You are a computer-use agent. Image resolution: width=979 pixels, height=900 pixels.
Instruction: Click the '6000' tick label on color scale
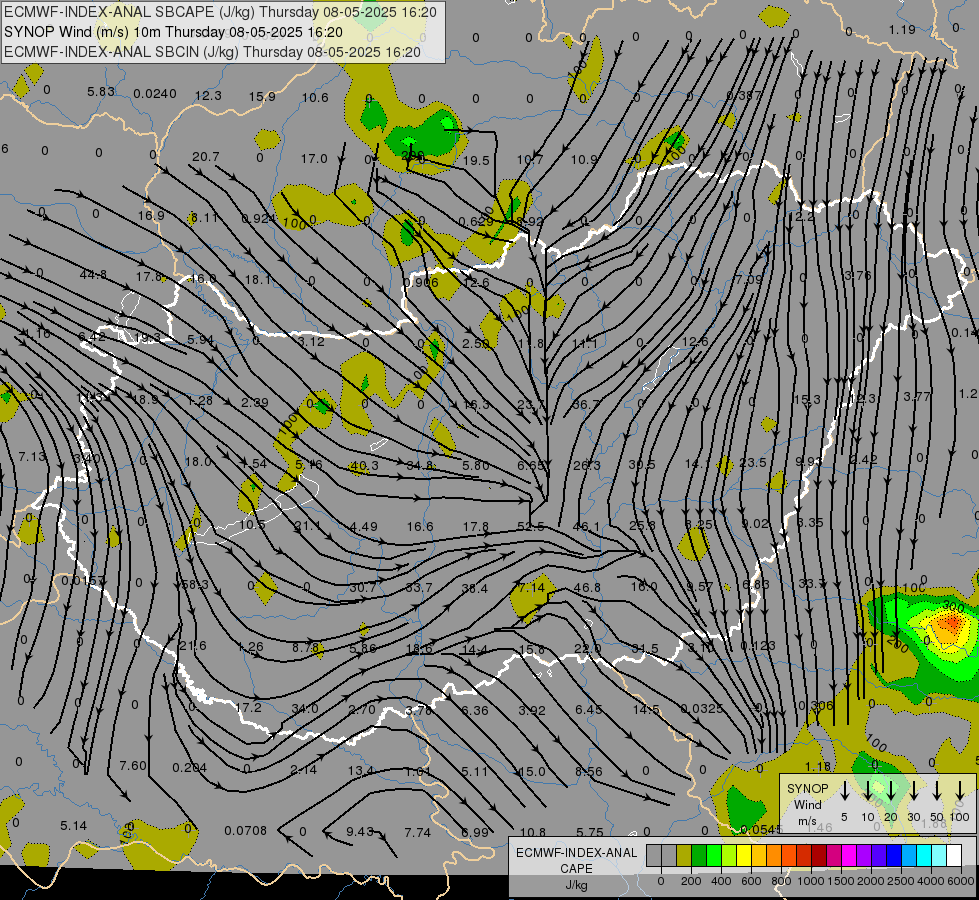point(961,881)
